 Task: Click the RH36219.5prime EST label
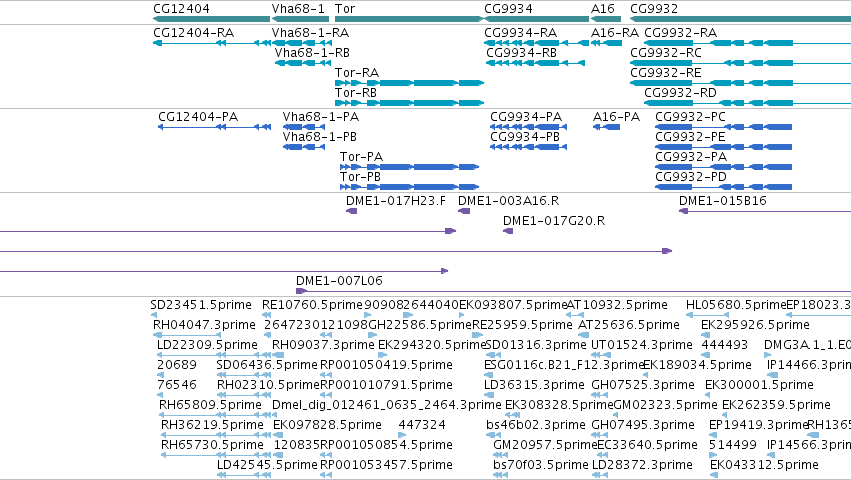(x=213, y=425)
